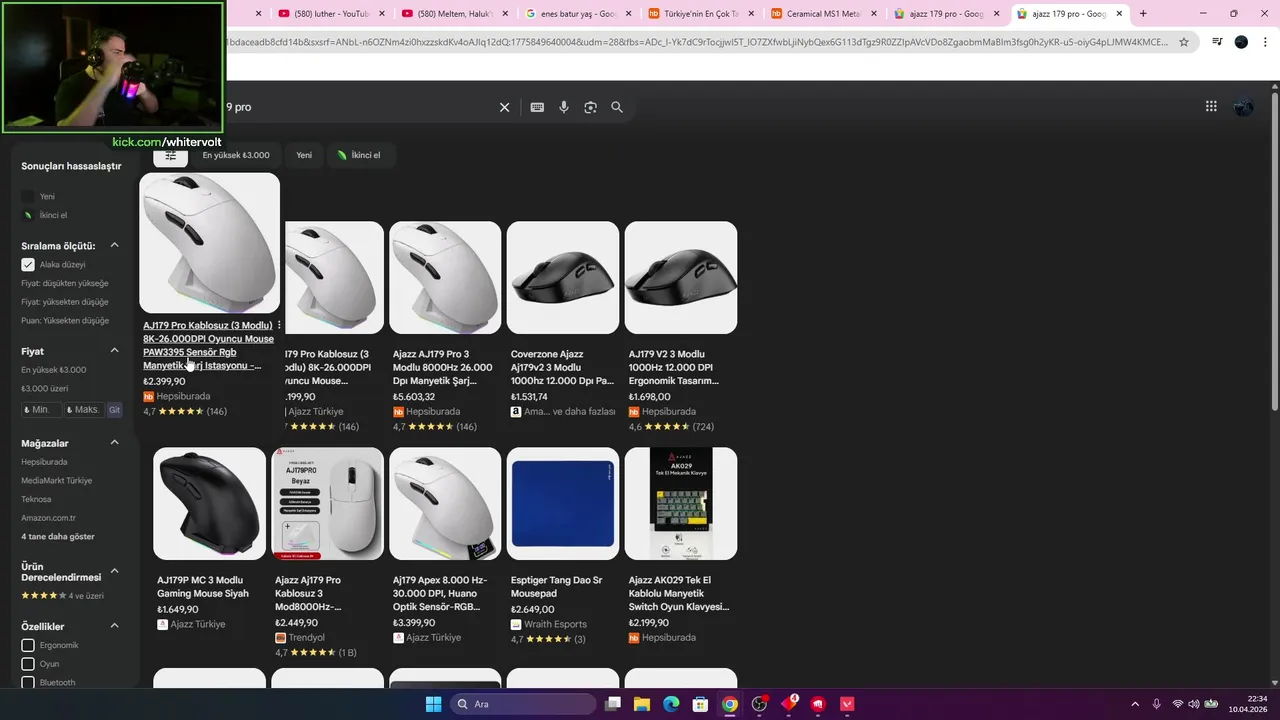Open Chrome's three-dot menu
1280x720 pixels.
(1265, 42)
